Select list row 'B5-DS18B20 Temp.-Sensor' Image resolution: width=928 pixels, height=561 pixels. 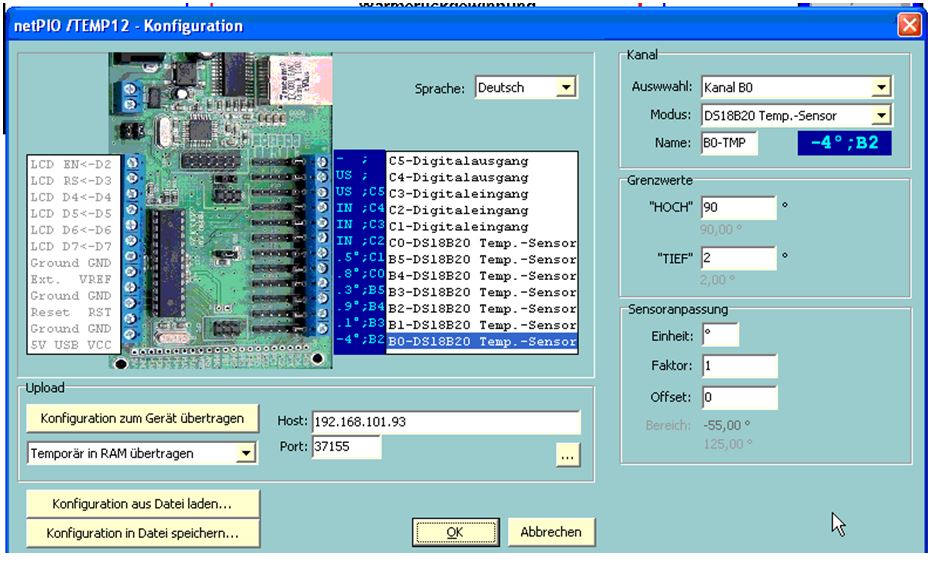[482, 259]
